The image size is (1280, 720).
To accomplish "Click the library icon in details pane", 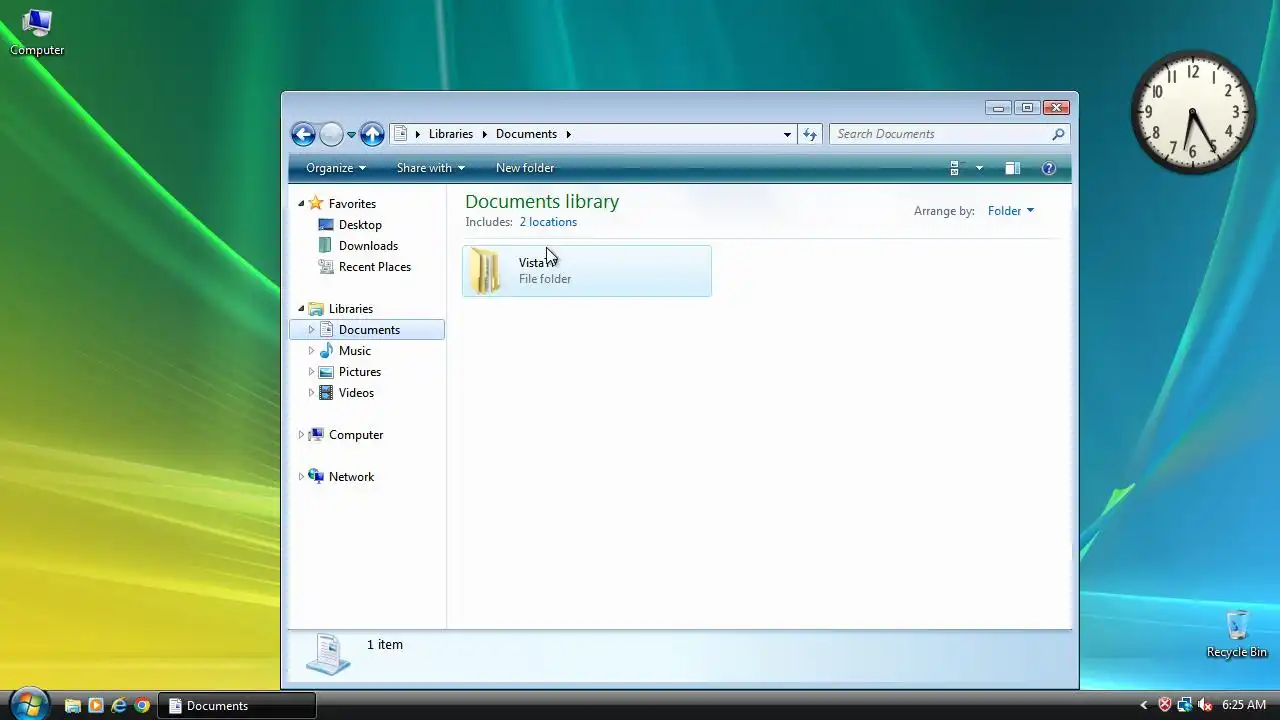I will pos(328,654).
